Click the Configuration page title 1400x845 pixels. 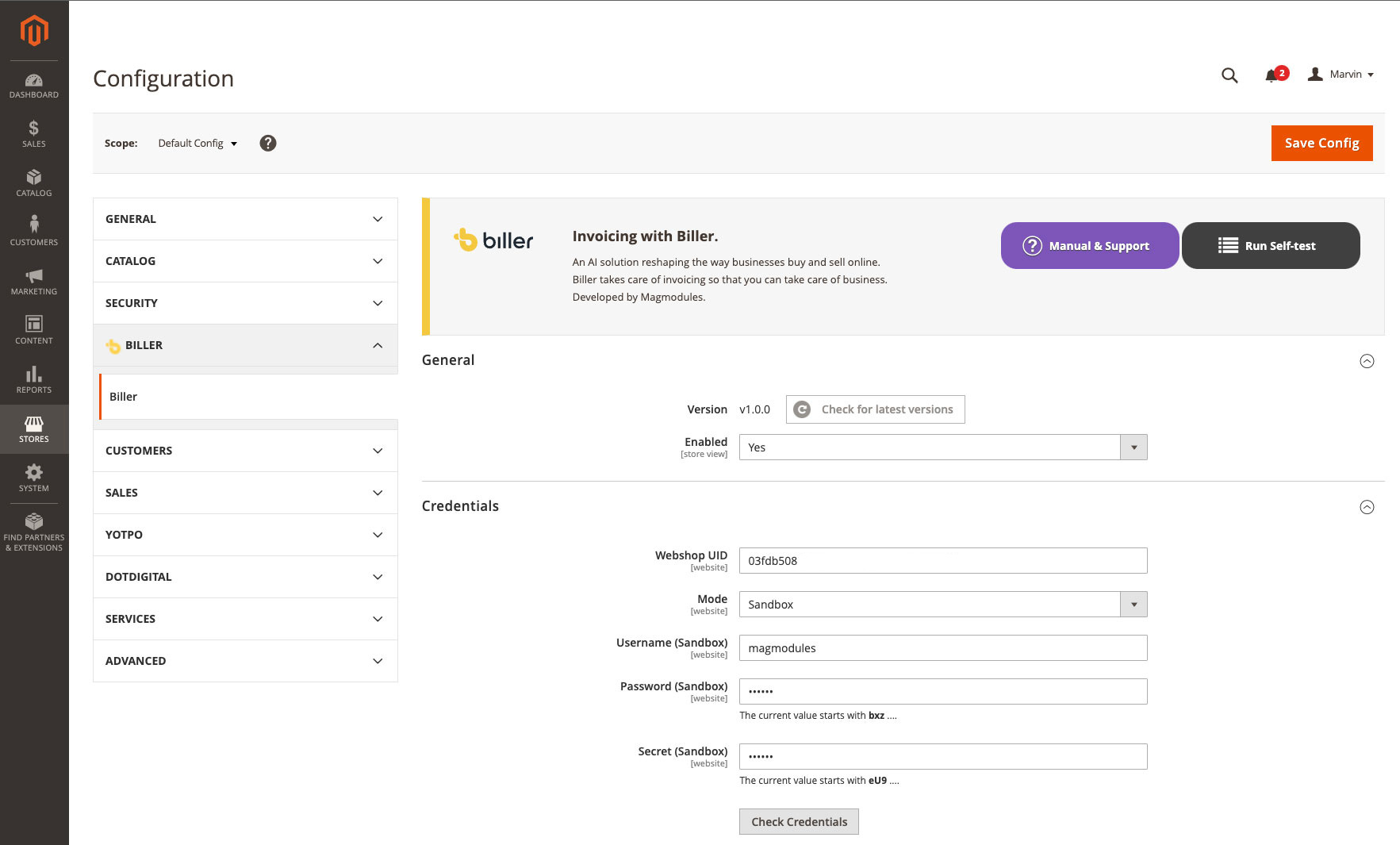tap(163, 79)
